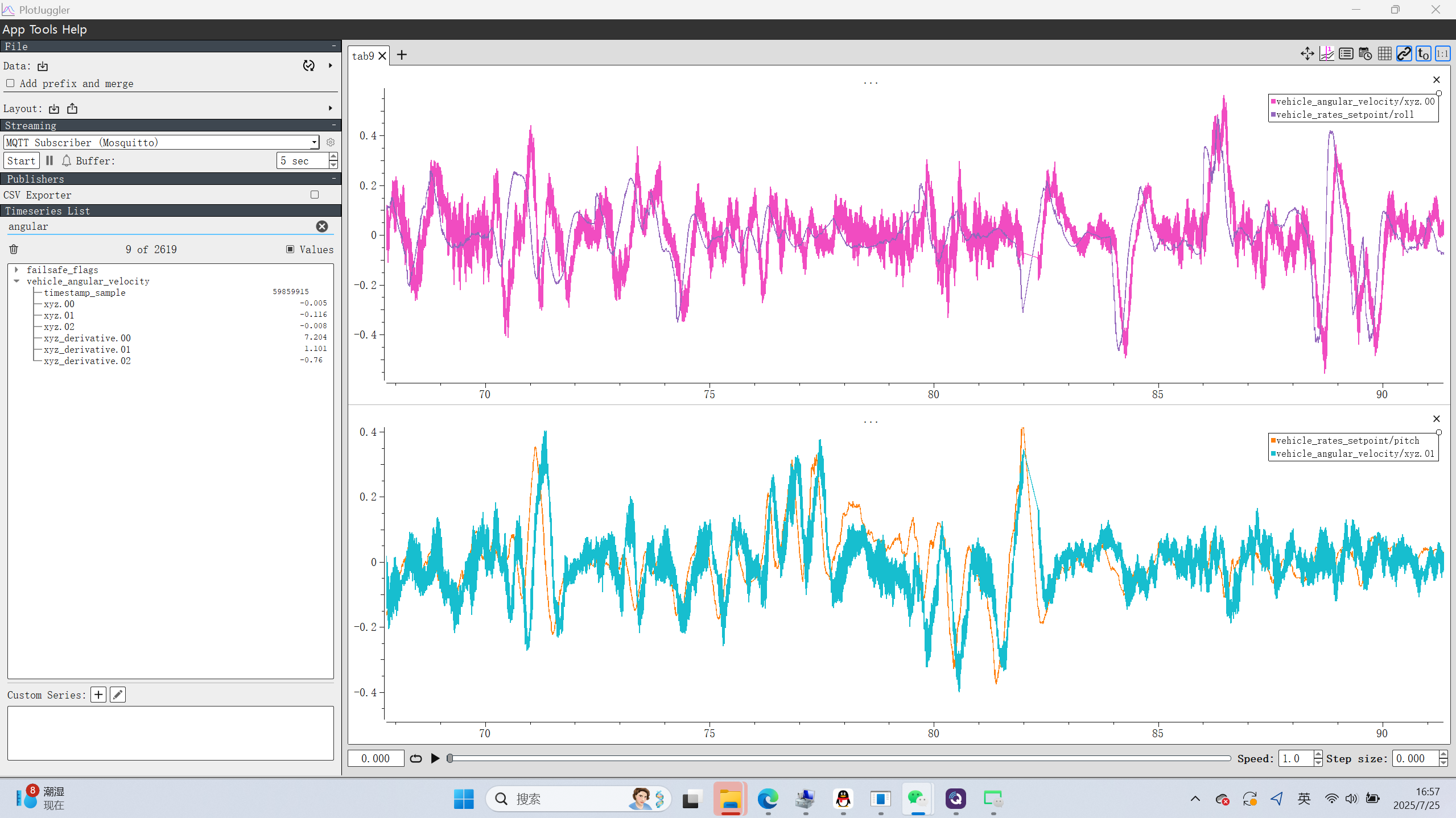This screenshot has width=1456, height=818.
Task: Click the time tracker slider handle
Action: [449, 758]
